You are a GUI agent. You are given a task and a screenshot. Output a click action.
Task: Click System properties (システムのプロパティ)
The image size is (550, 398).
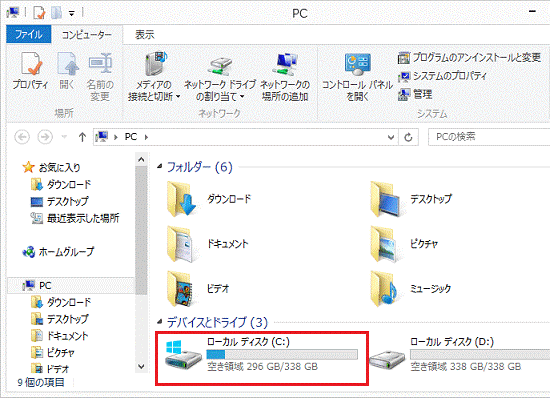coord(443,76)
